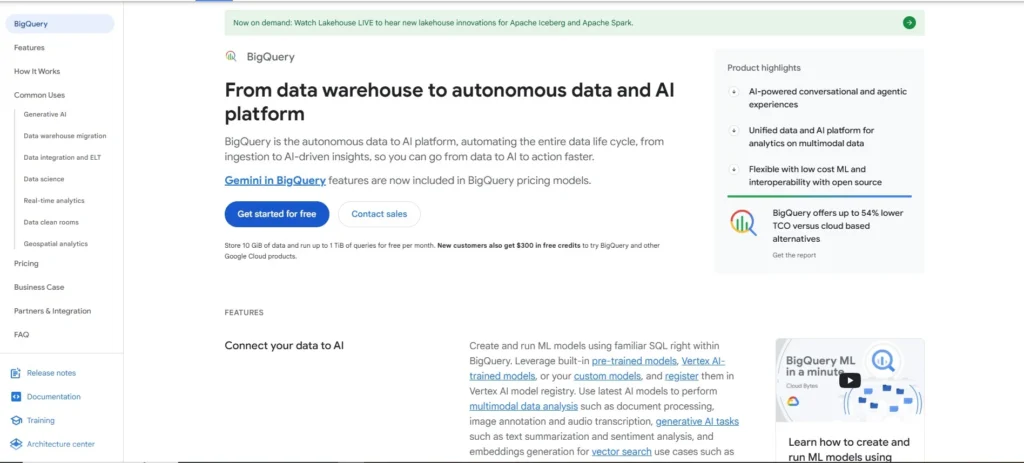The image size is (1024, 463).
Task: Open multimodal data analysis link
Action: point(524,406)
